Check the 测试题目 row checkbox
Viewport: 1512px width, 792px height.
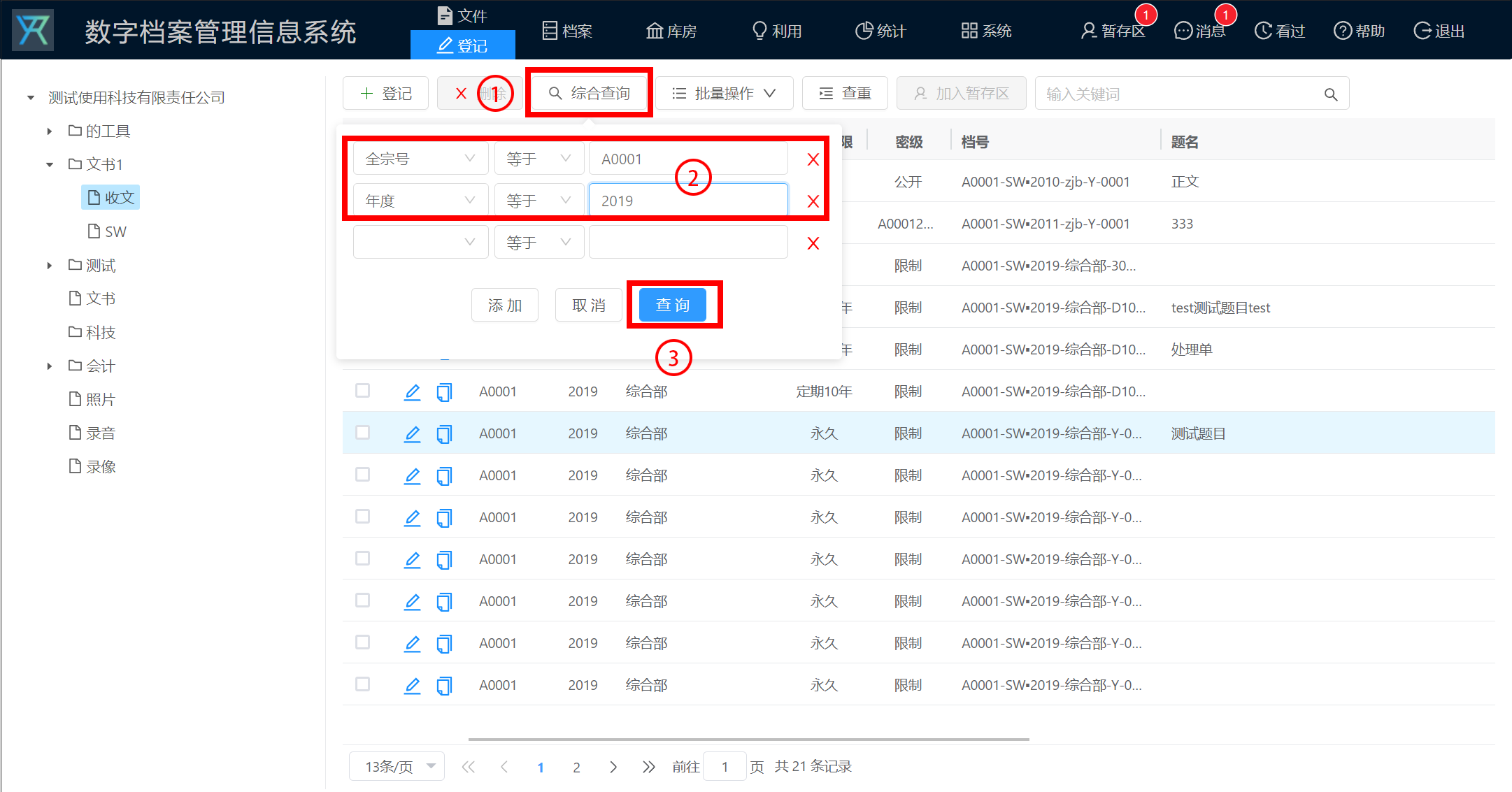point(362,432)
